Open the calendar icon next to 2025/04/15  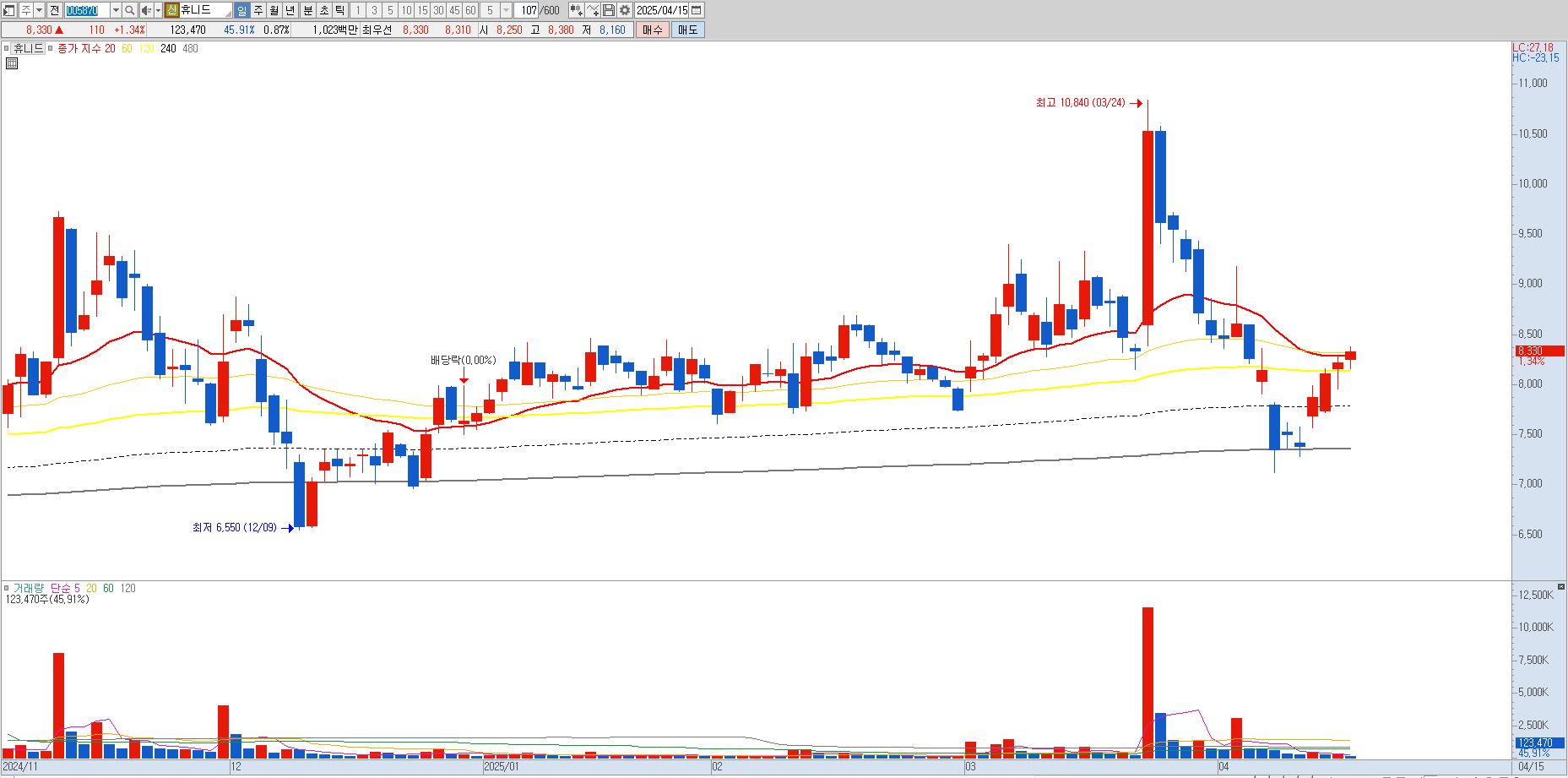696,10
